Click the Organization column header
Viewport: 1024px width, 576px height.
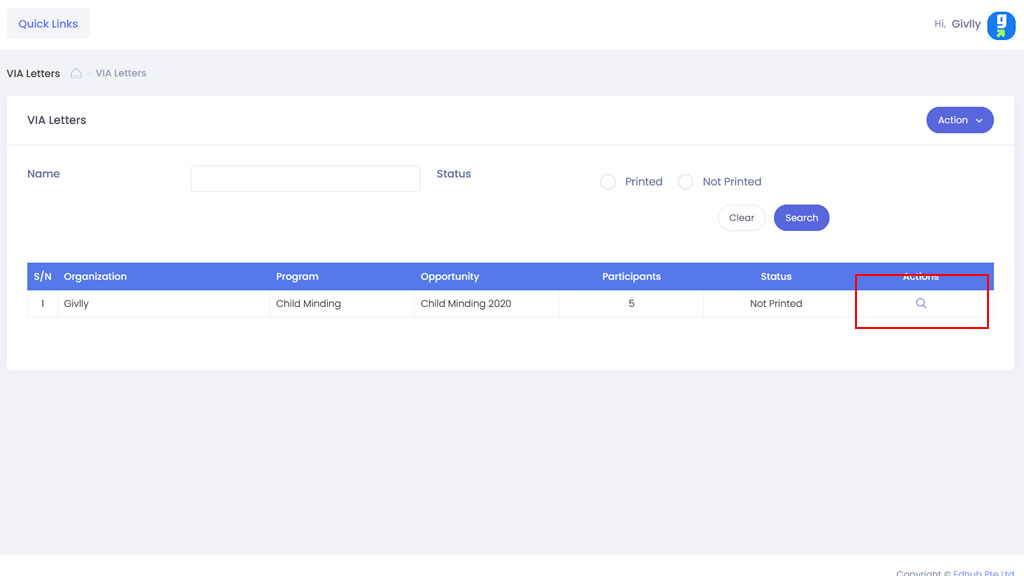(x=95, y=277)
